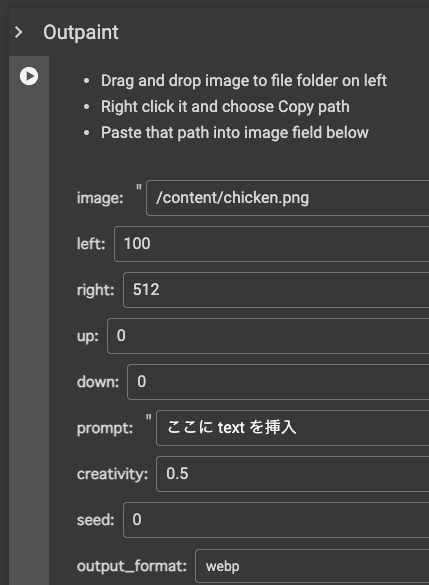Click the "image:" parameter label
The height and width of the screenshot is (585, 429).
(x=100, y=198)
